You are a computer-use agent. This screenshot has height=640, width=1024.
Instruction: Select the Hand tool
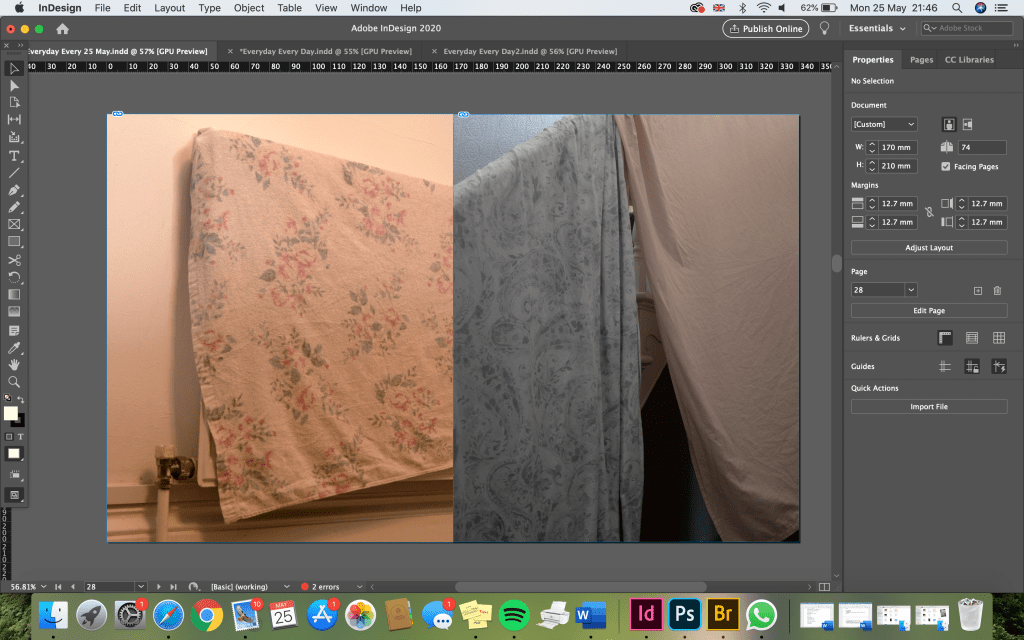coord(14,365)
